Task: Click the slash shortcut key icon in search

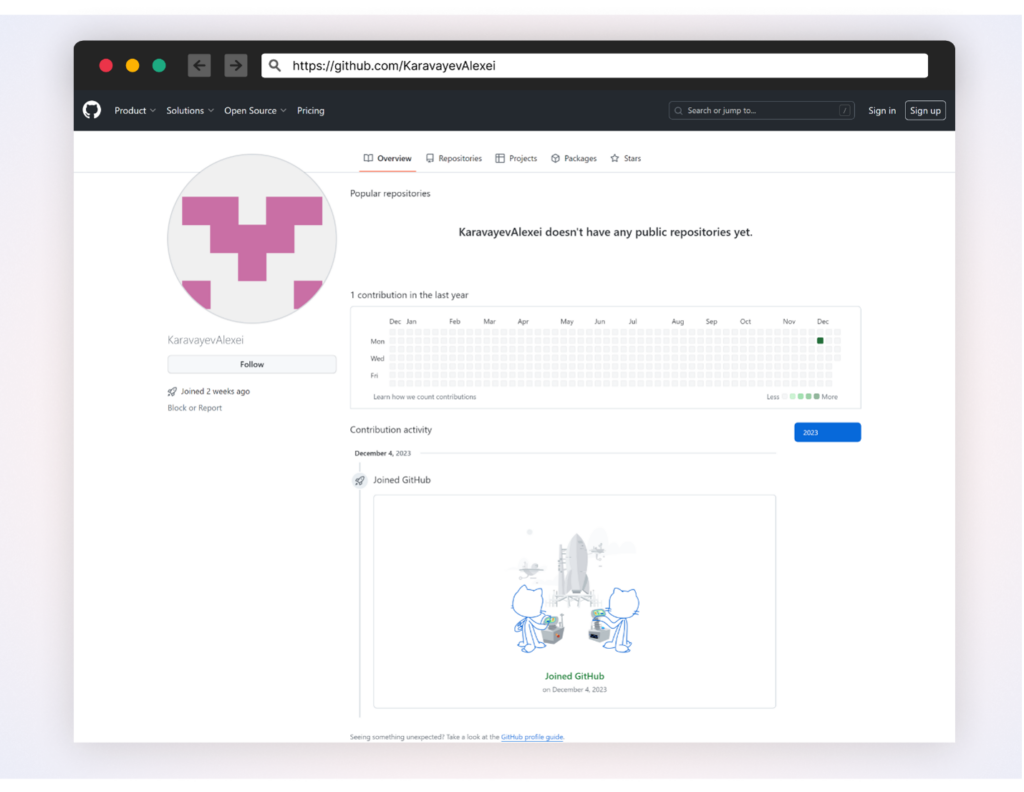Action: tap(844, 110)
